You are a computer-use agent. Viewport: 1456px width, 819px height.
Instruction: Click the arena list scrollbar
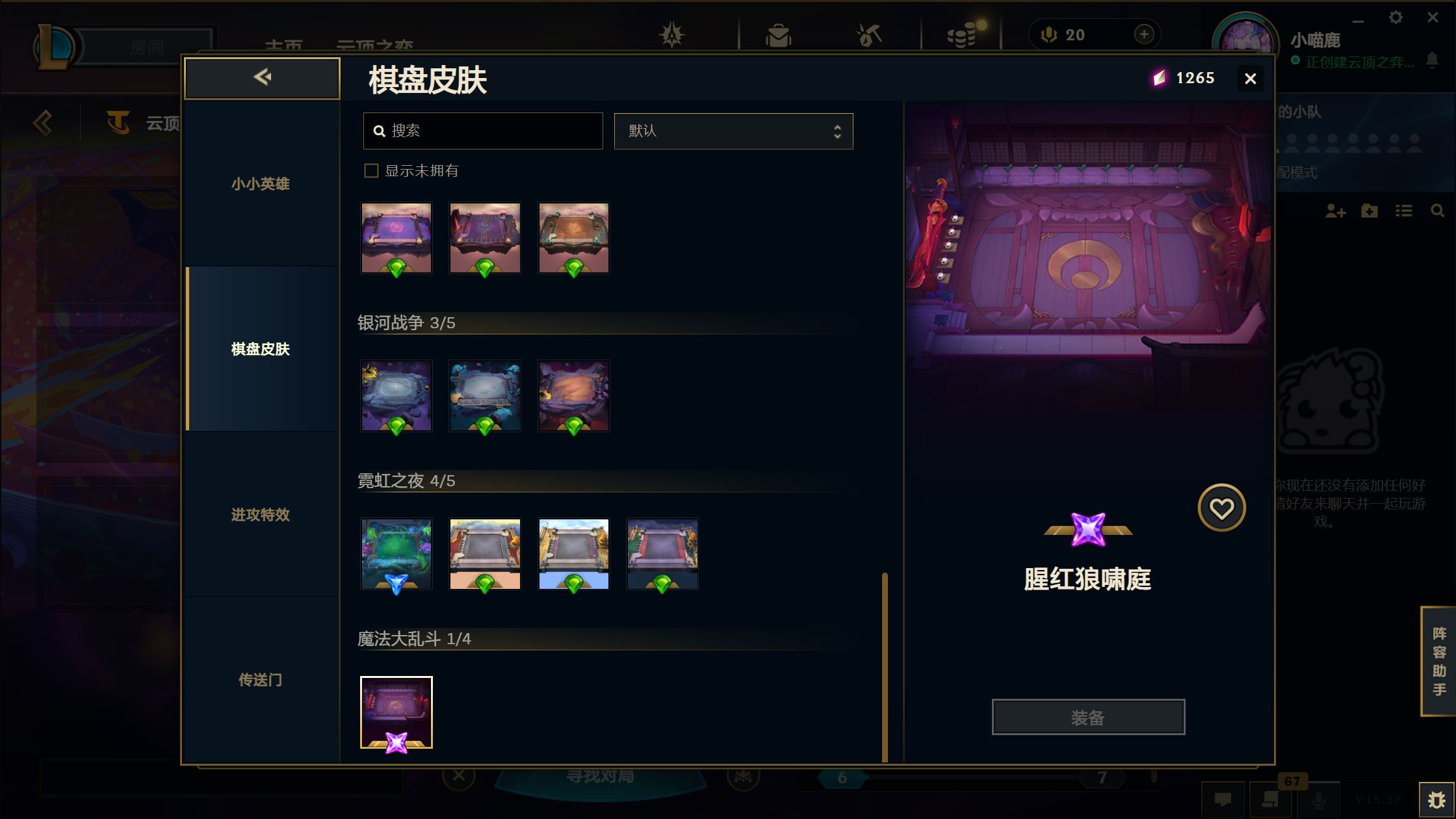point(885,667)
